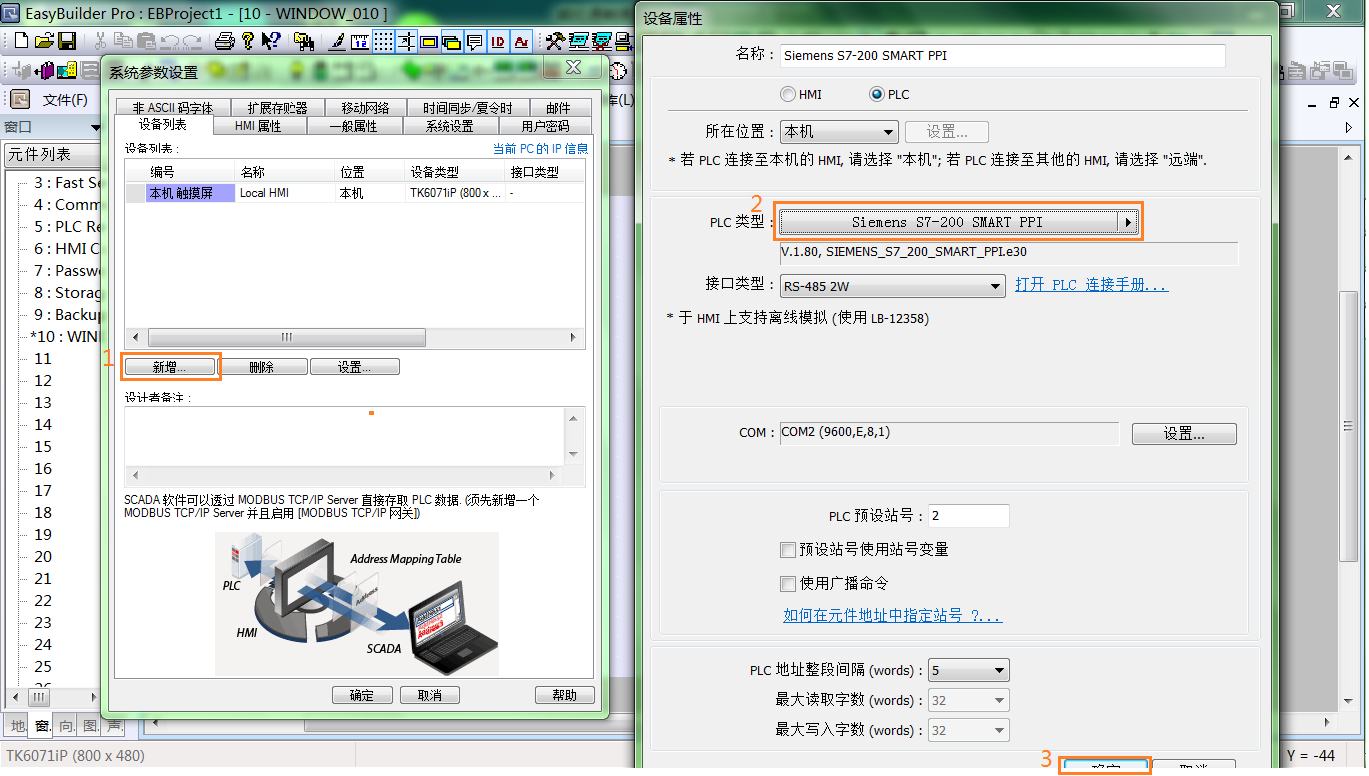Enable the 预设站号使用站号变量 checkbox
The width and height of the screenshot is (1369, 776).
(x=788, y=549)
